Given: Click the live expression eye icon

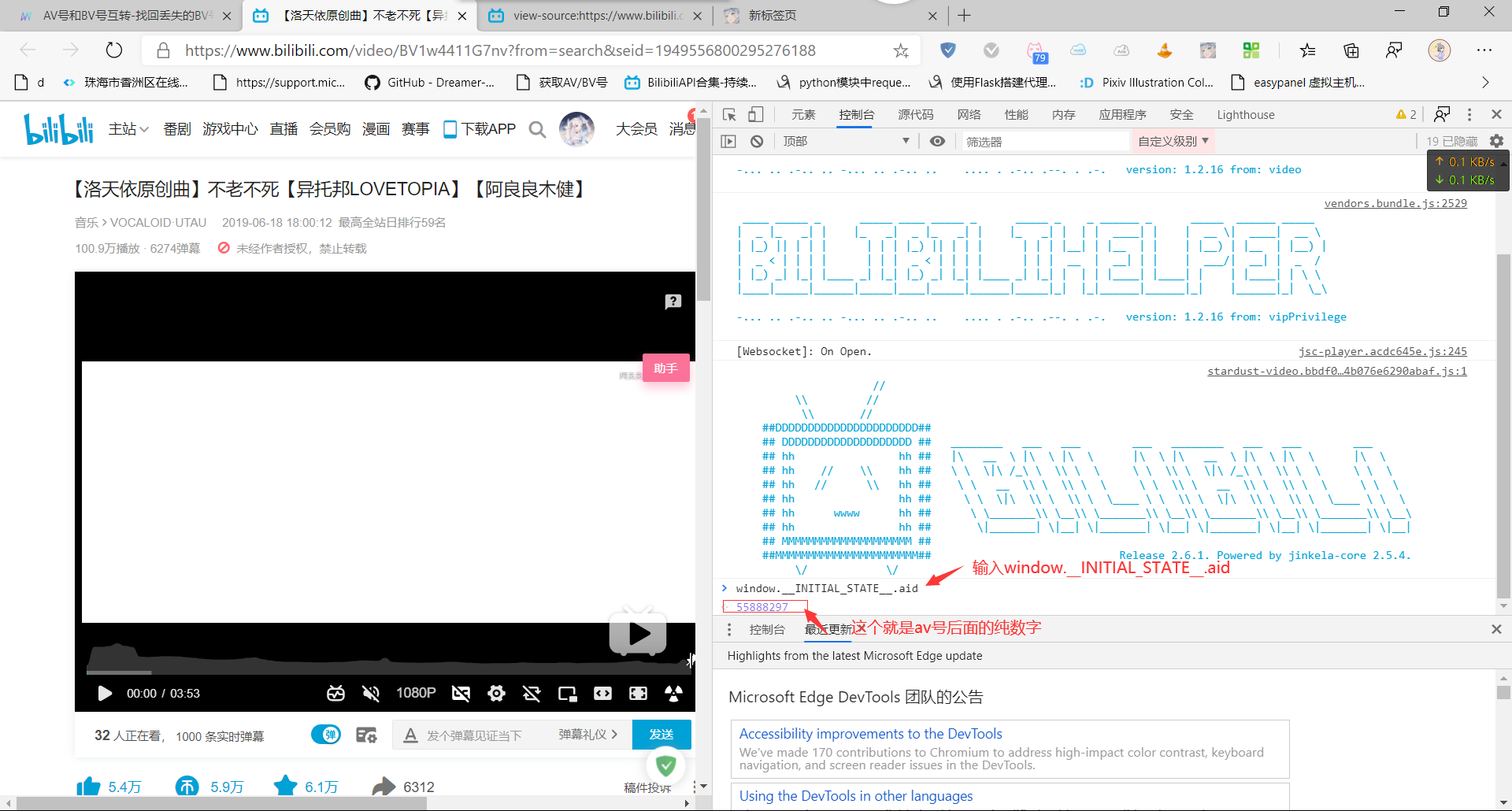Looking at the screenshot, I should tap(937, 142).
